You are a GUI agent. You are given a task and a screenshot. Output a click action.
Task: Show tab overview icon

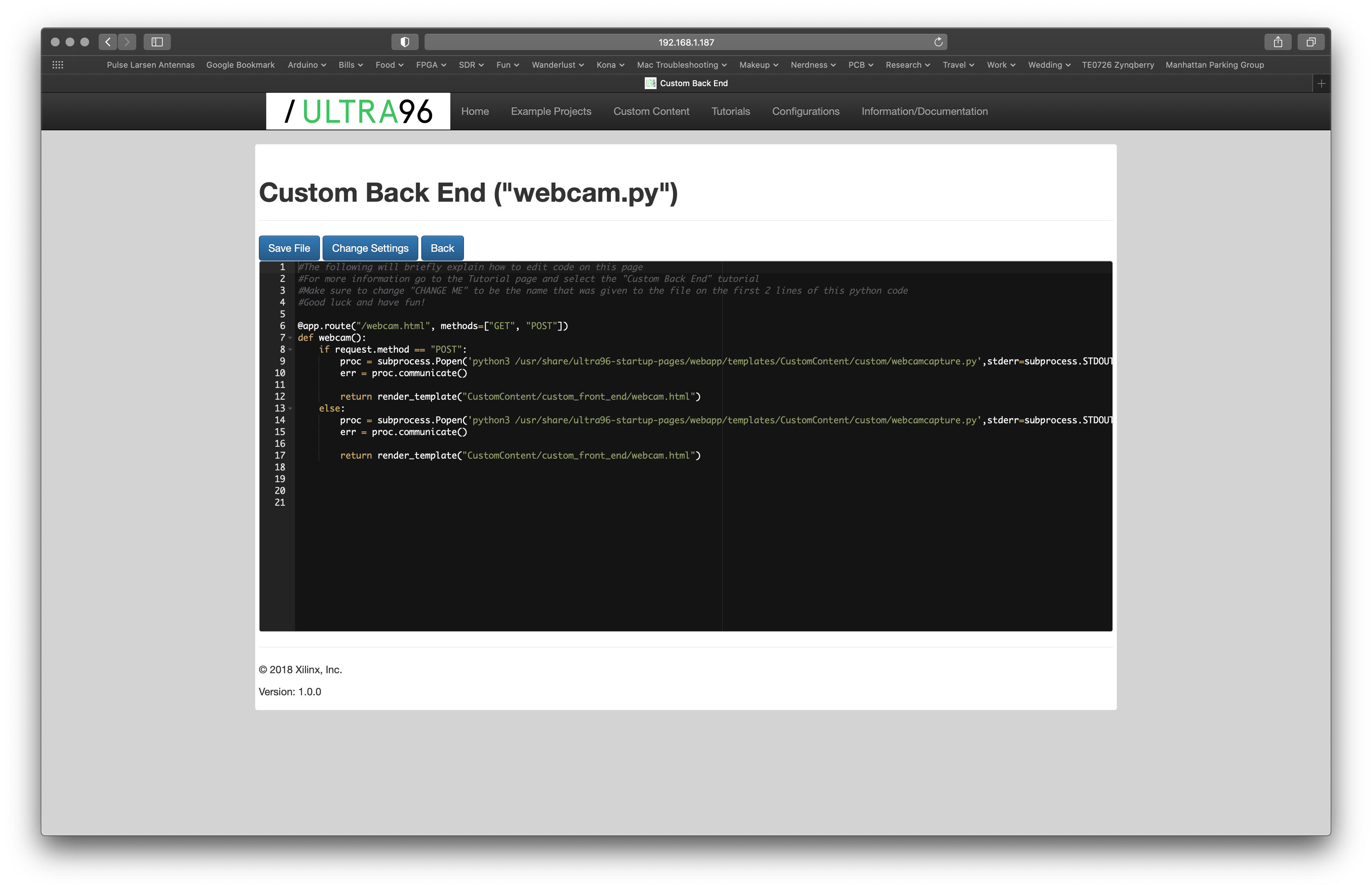click(x=1311, y=42)
